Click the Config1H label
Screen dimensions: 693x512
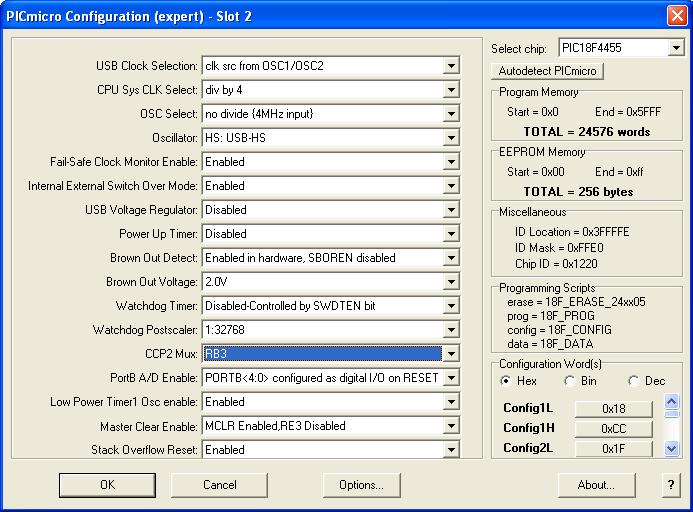[x=529, y=428]
